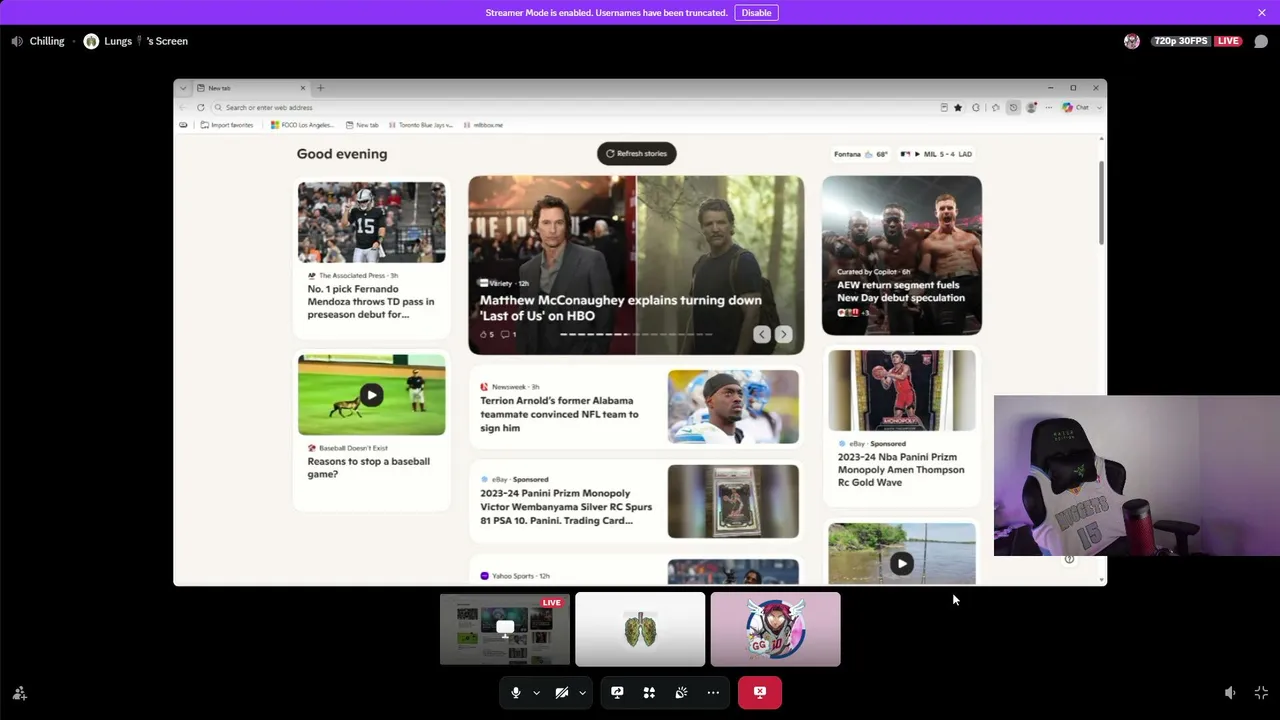Open the chat bubble icon

pos(1261,41)
